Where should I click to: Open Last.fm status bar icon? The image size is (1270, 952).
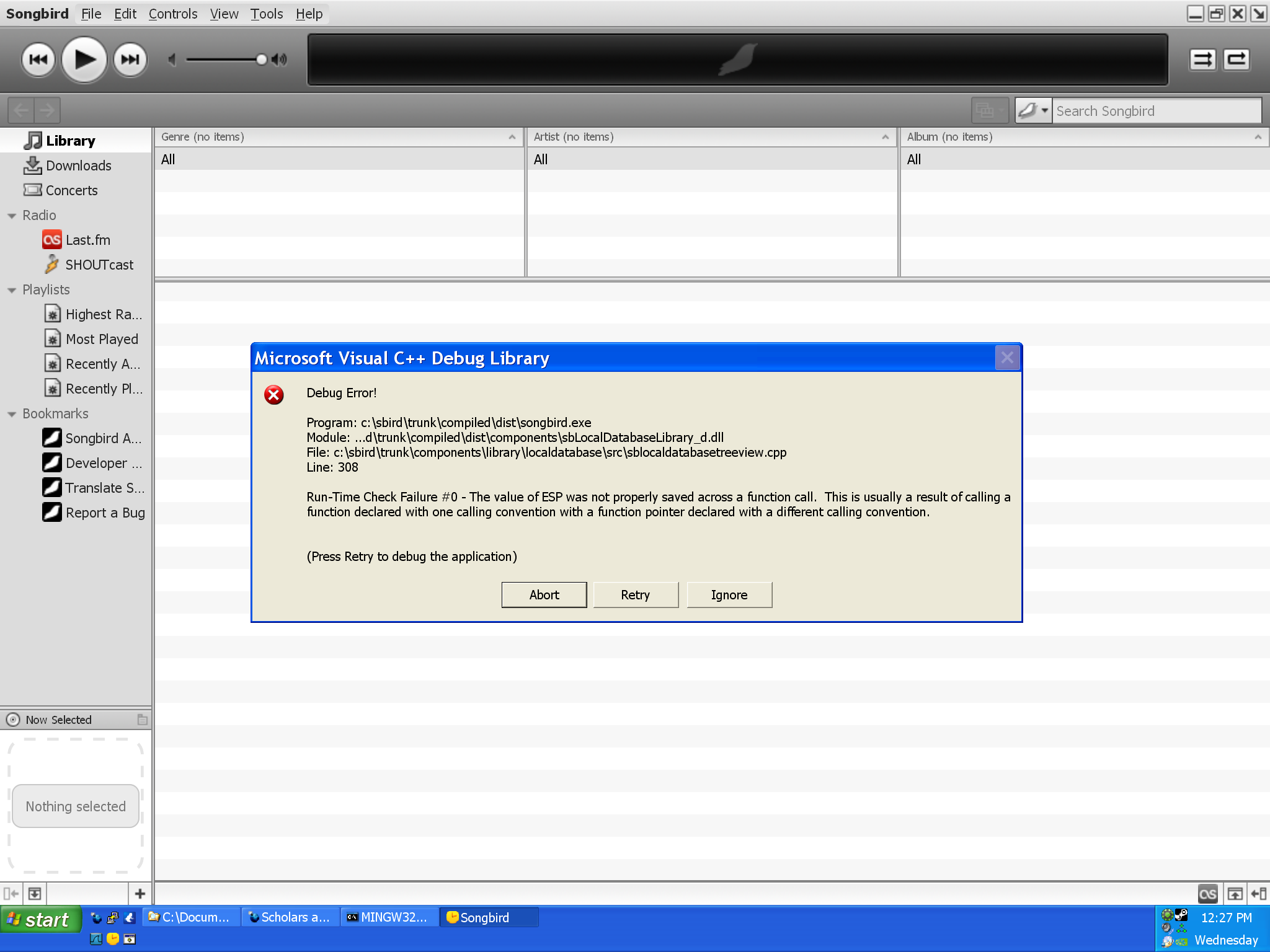click(x=1207, y=894)
